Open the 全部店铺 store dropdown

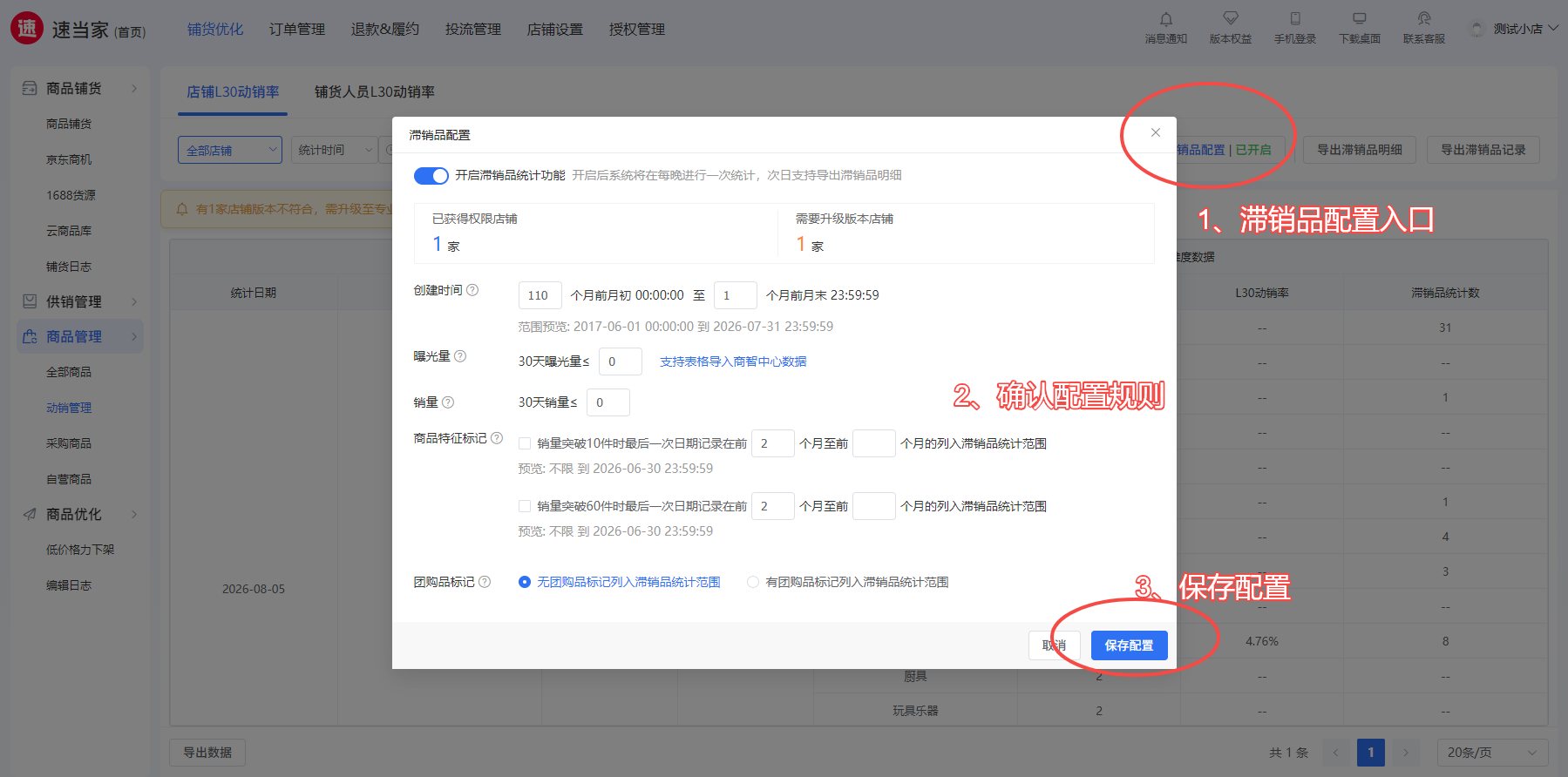[230, 150]
